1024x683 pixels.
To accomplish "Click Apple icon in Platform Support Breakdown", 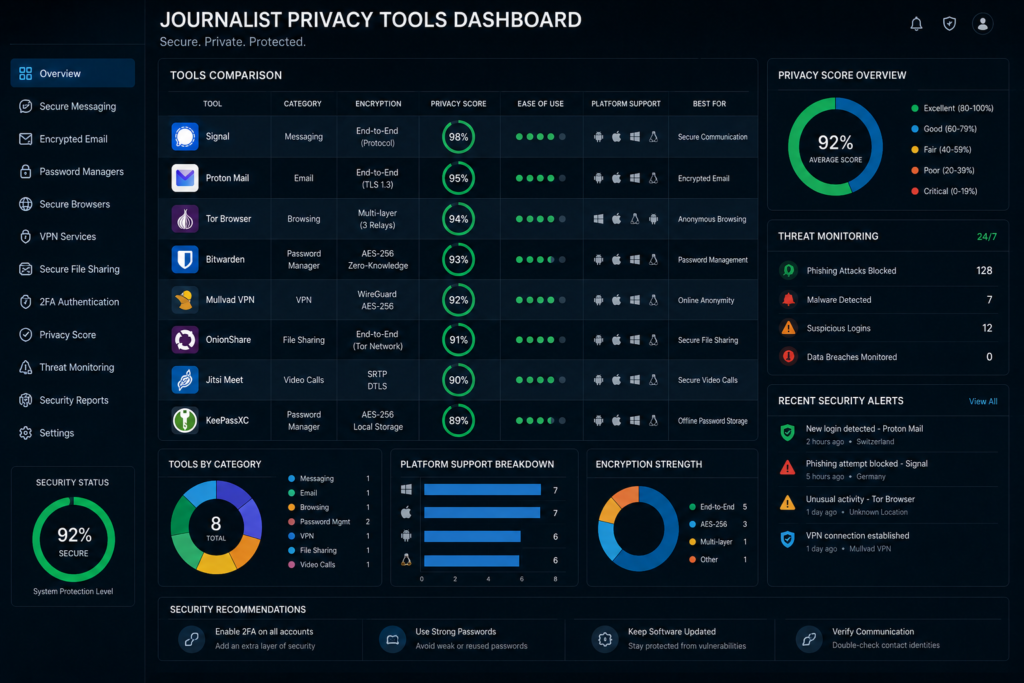I will (406, 512).
